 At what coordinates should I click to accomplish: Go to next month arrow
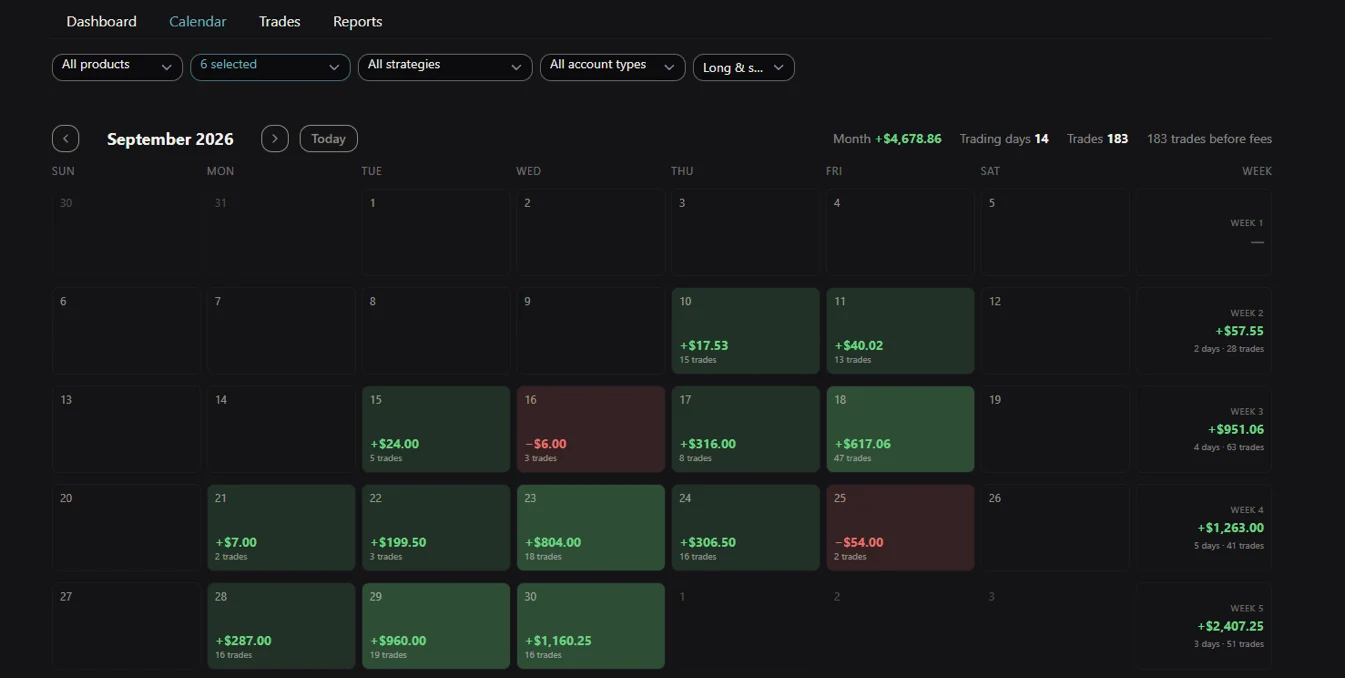click(275, 139)
